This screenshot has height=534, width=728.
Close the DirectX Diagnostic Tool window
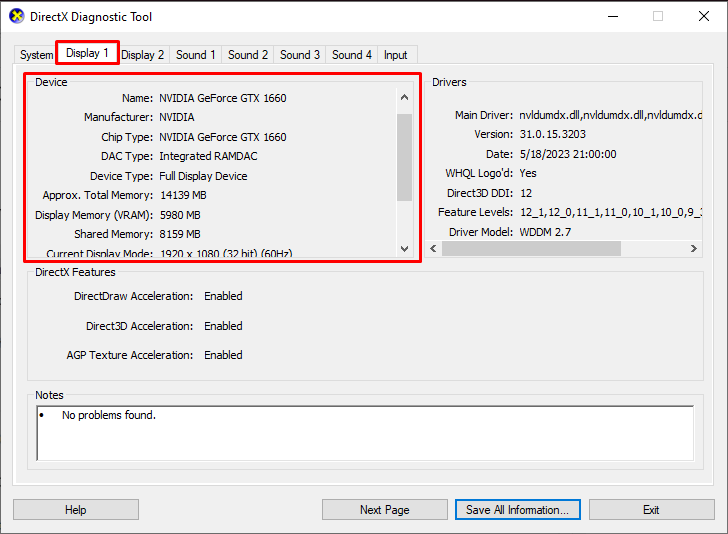coord(704,16)
